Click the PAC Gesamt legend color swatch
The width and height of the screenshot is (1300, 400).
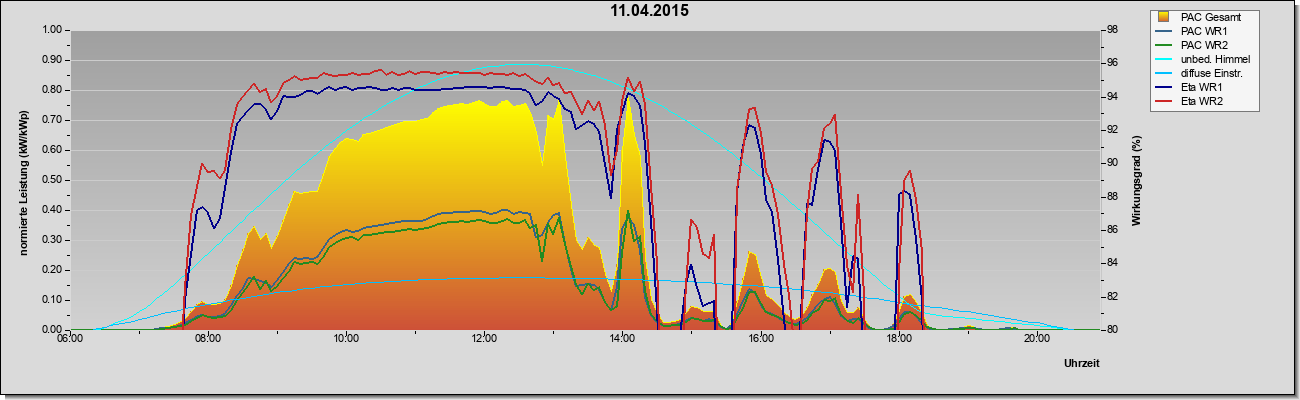tap(1165, 17)
